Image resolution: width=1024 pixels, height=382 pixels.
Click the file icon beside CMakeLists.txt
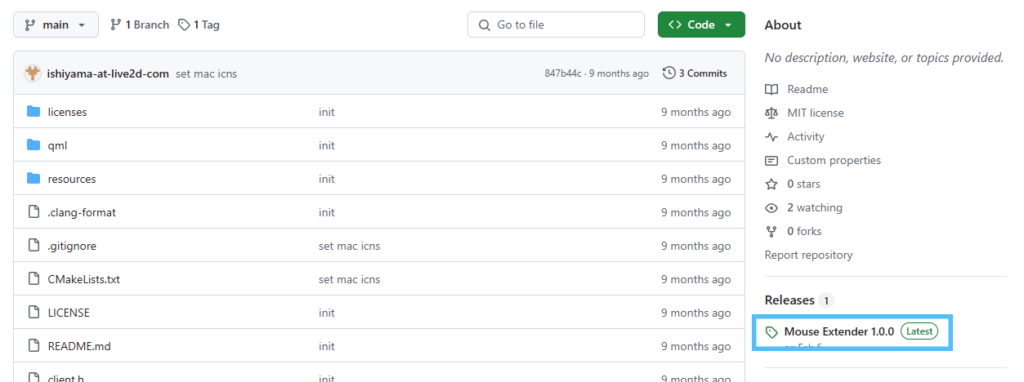pos(33,279)
